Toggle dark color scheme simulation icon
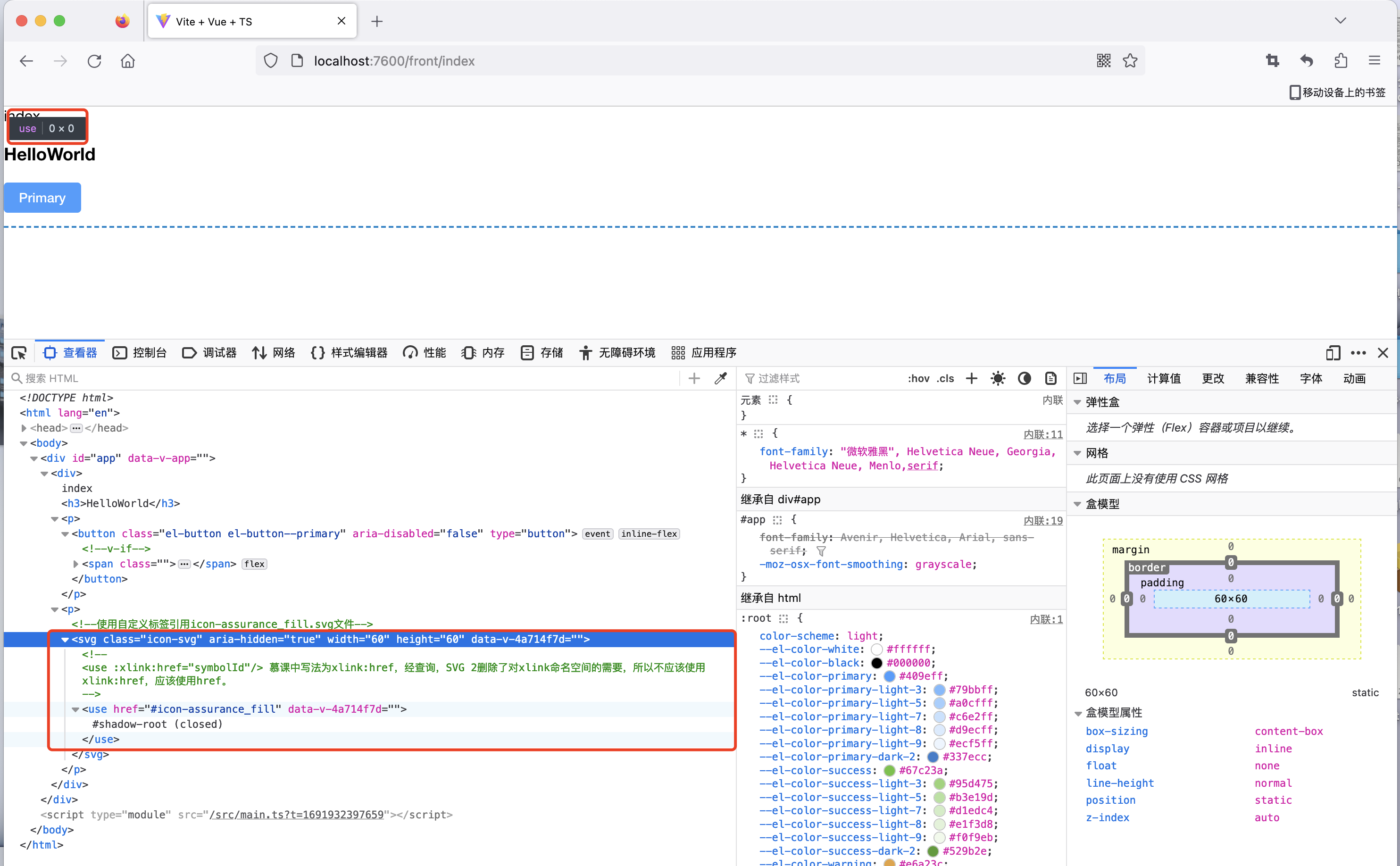The image size is (1400, 866). [x=1025, y=378]
